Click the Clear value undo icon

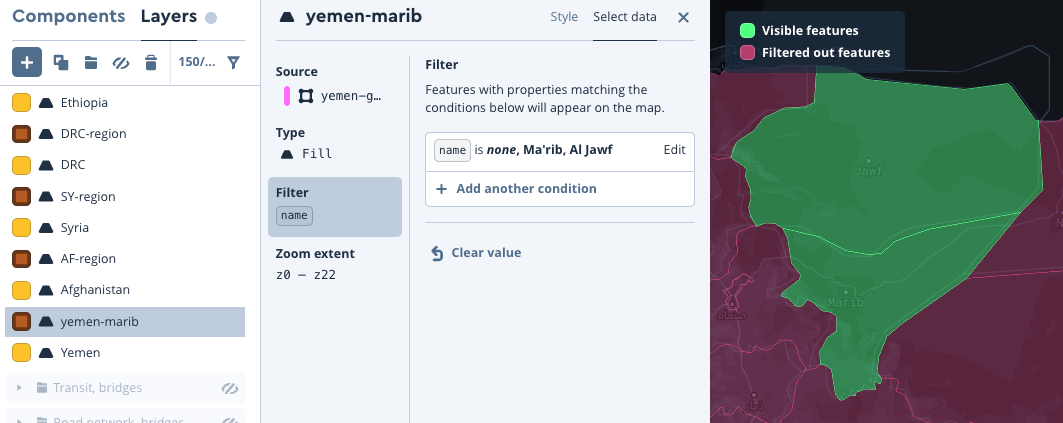tap(437, 253)
